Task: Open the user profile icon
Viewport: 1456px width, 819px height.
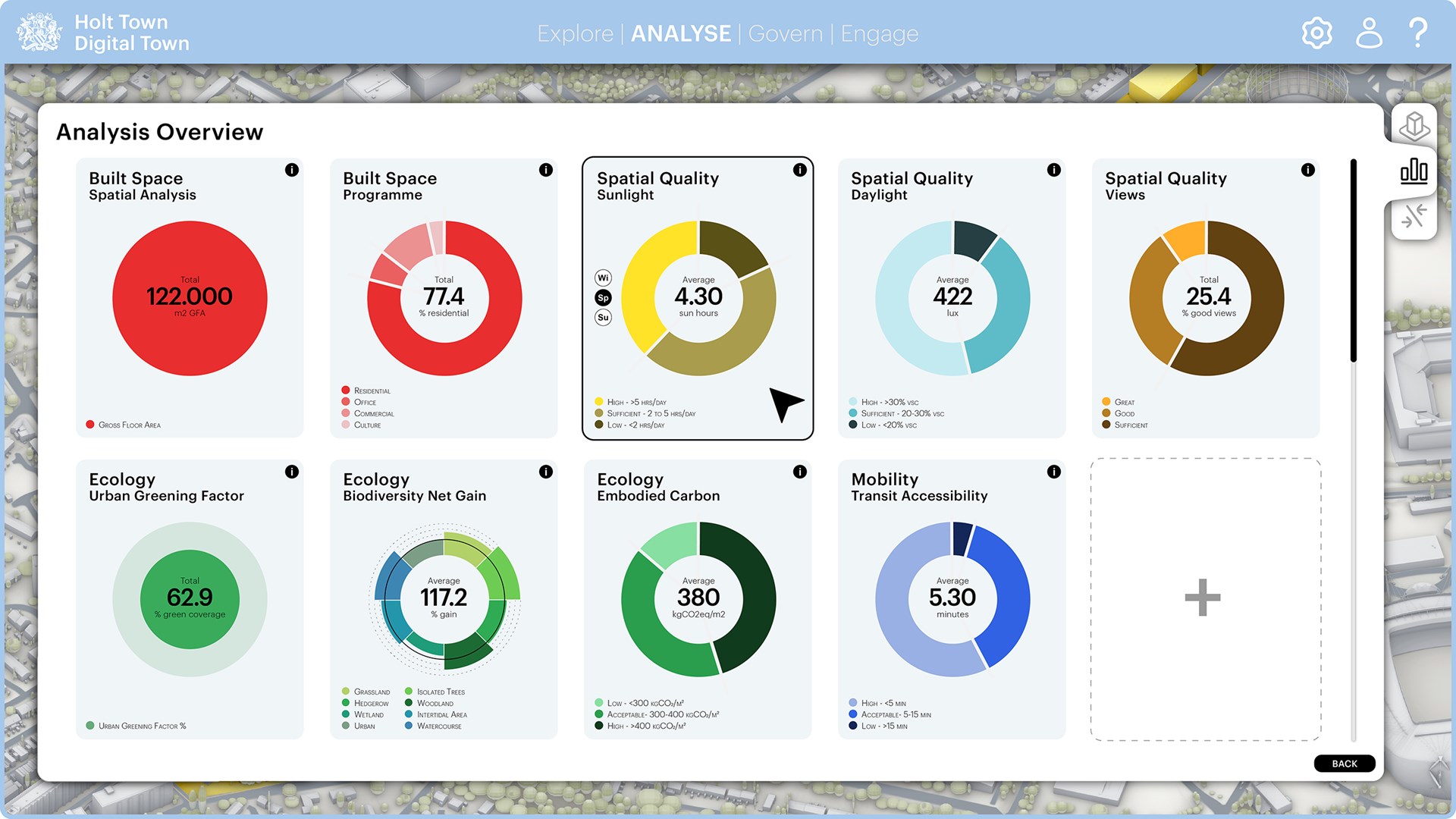Action: coord(1369,33)
